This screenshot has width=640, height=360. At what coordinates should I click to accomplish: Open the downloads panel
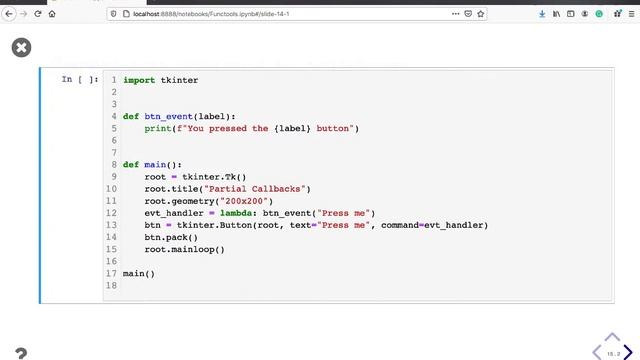click(542, 14)
